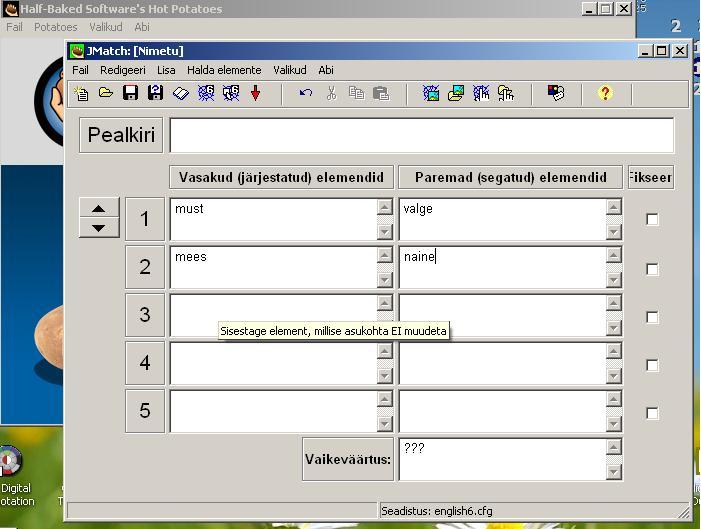Click the red downward arrow icon
Viewport: 701px width, 529px height.
255,93
